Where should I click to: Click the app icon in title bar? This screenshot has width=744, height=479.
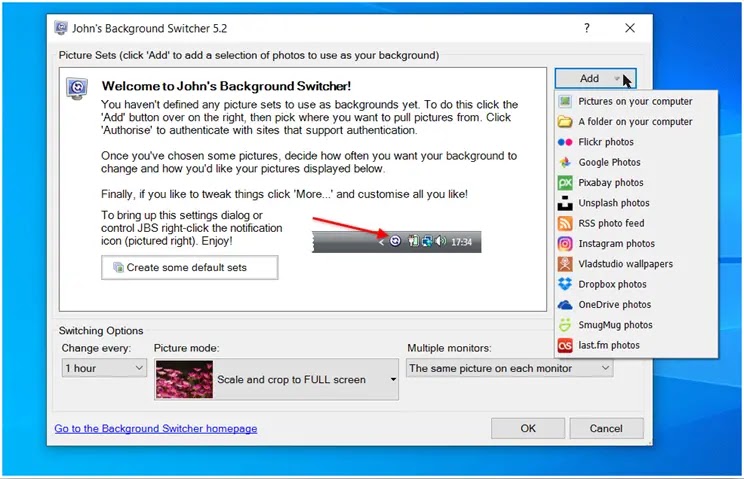(x=61, y=28)
